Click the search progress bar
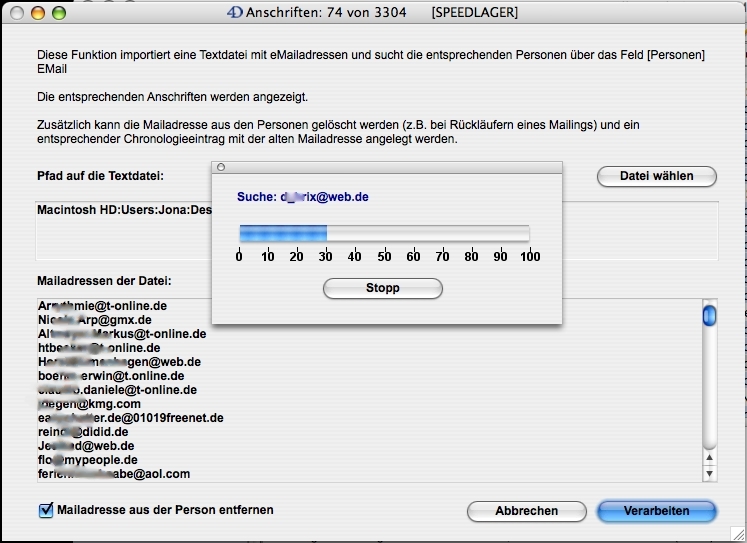The width and height of the screenshot is (747, 543). click(x=384, y=233)
